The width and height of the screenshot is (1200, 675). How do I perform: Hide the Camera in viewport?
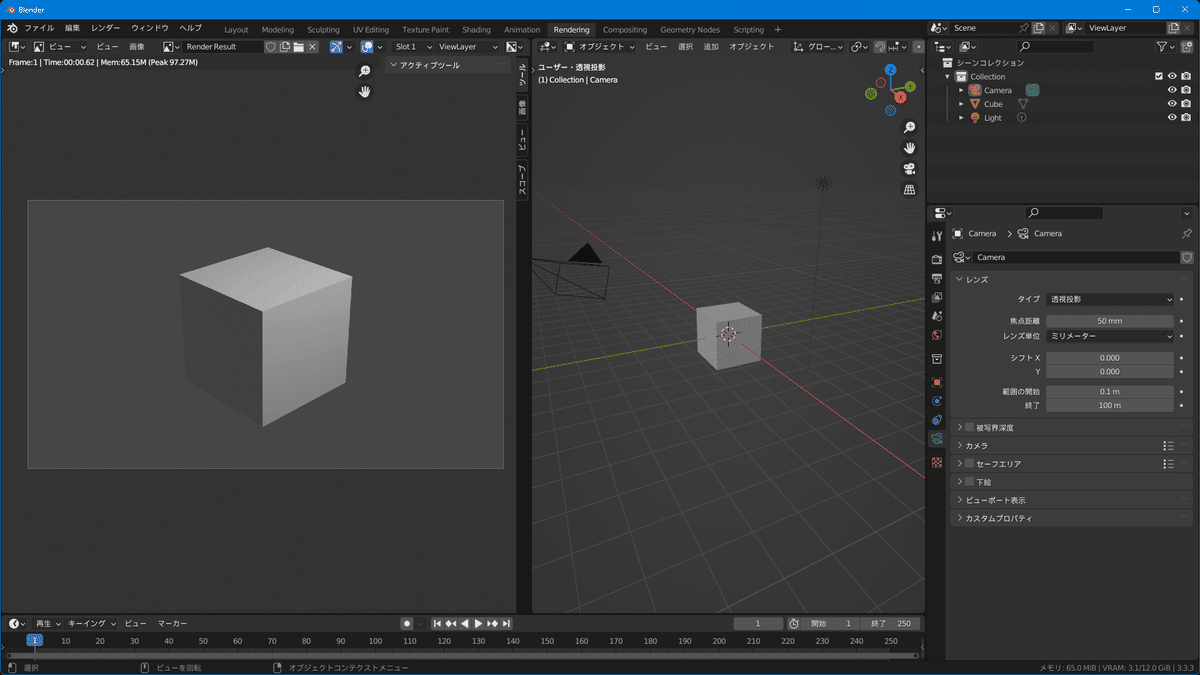pos(1172,90)
